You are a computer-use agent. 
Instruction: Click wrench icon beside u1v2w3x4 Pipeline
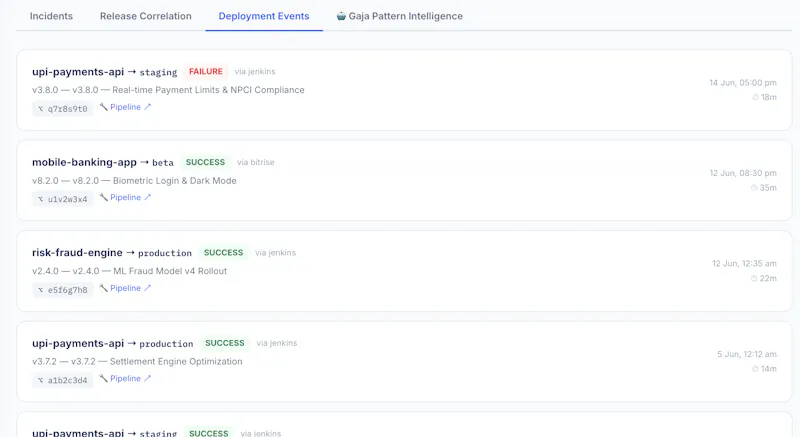tap(104, 197)
